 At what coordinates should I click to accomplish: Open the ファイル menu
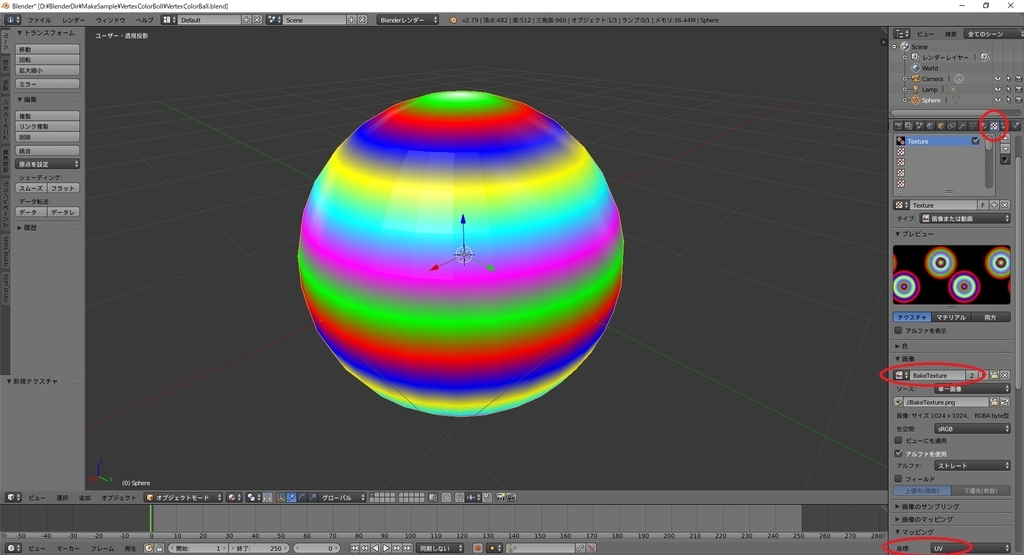click(x=39, y=20)
